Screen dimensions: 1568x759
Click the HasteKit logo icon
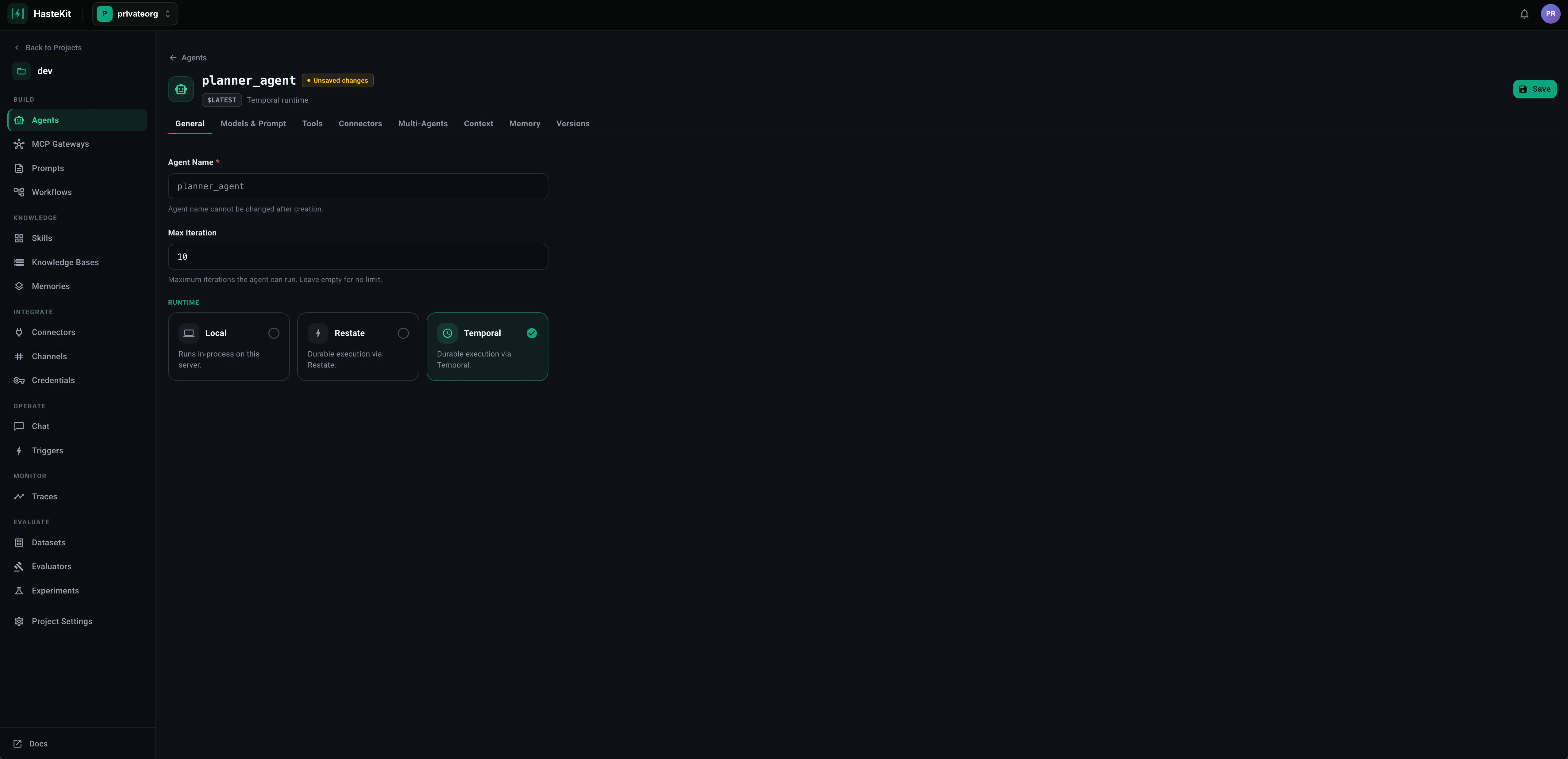(18, 13)
